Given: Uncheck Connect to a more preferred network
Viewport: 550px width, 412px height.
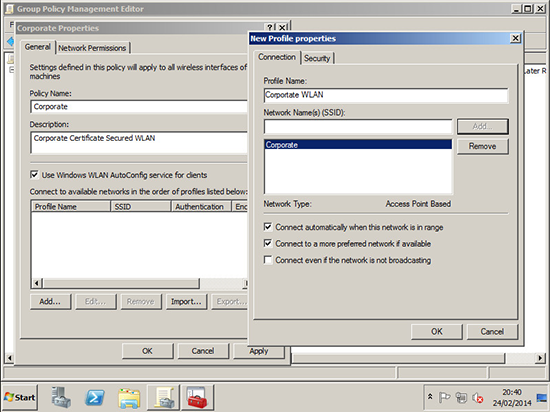Looking at the screenshot, I should pos(268,243).
